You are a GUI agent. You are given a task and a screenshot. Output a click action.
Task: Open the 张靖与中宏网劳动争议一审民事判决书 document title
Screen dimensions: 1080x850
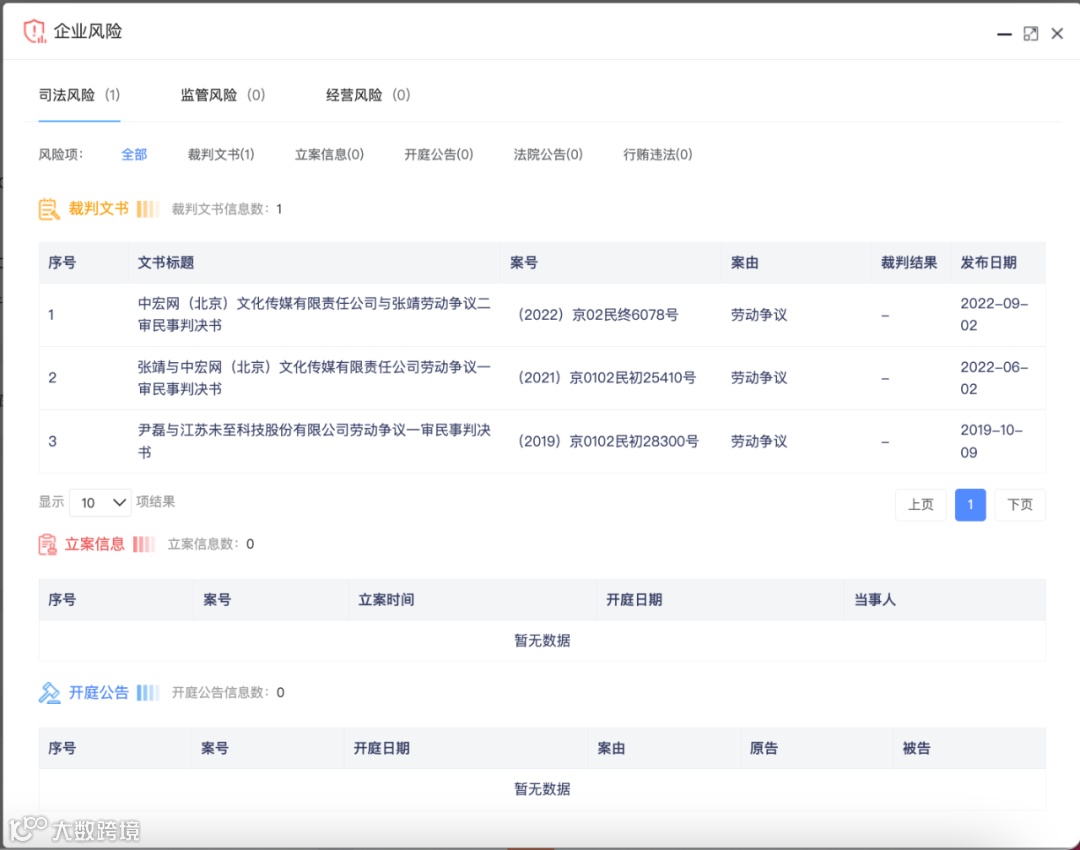[x=314, y=377]
